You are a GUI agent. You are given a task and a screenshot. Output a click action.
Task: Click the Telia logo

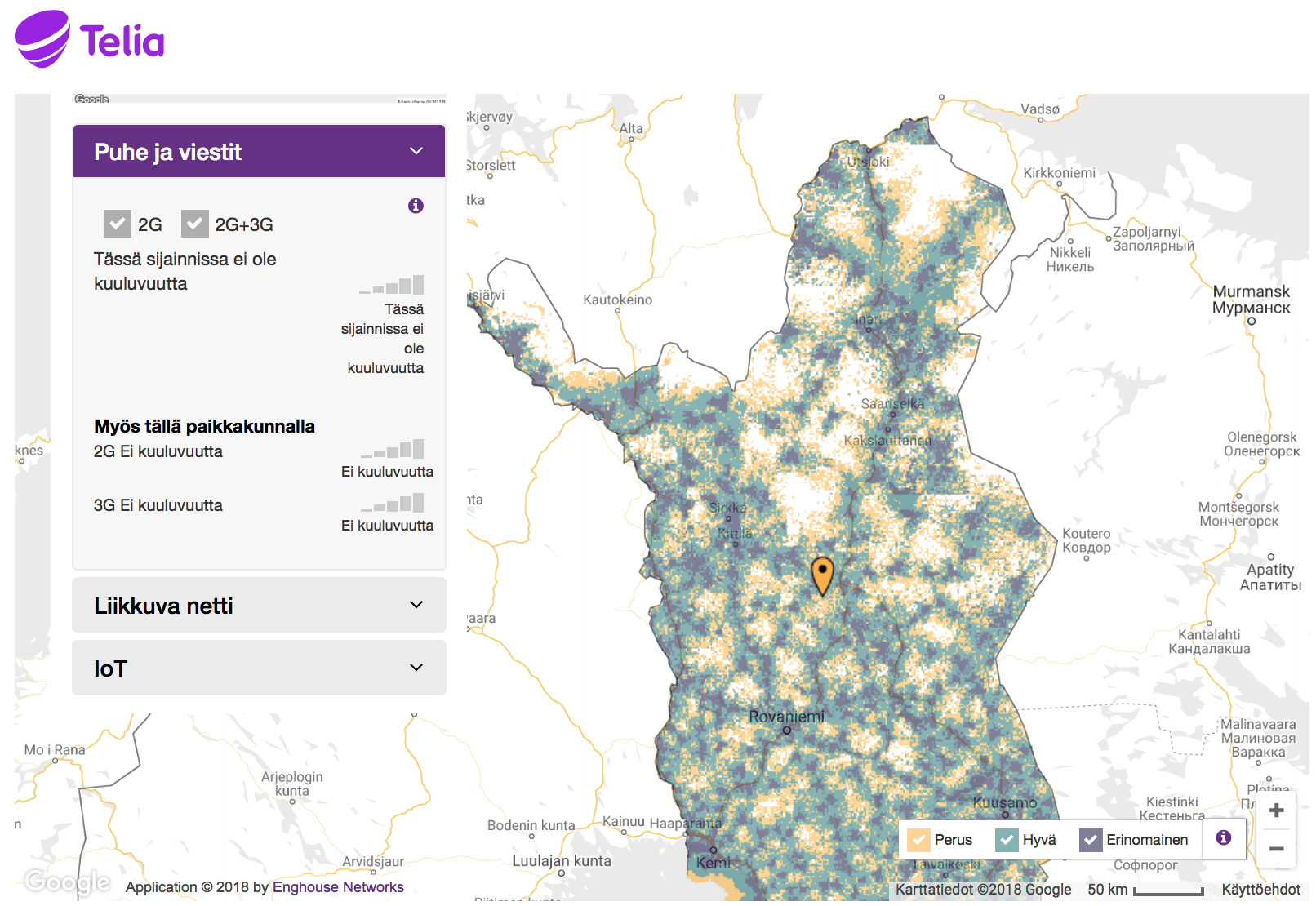[x=90, y=39]
